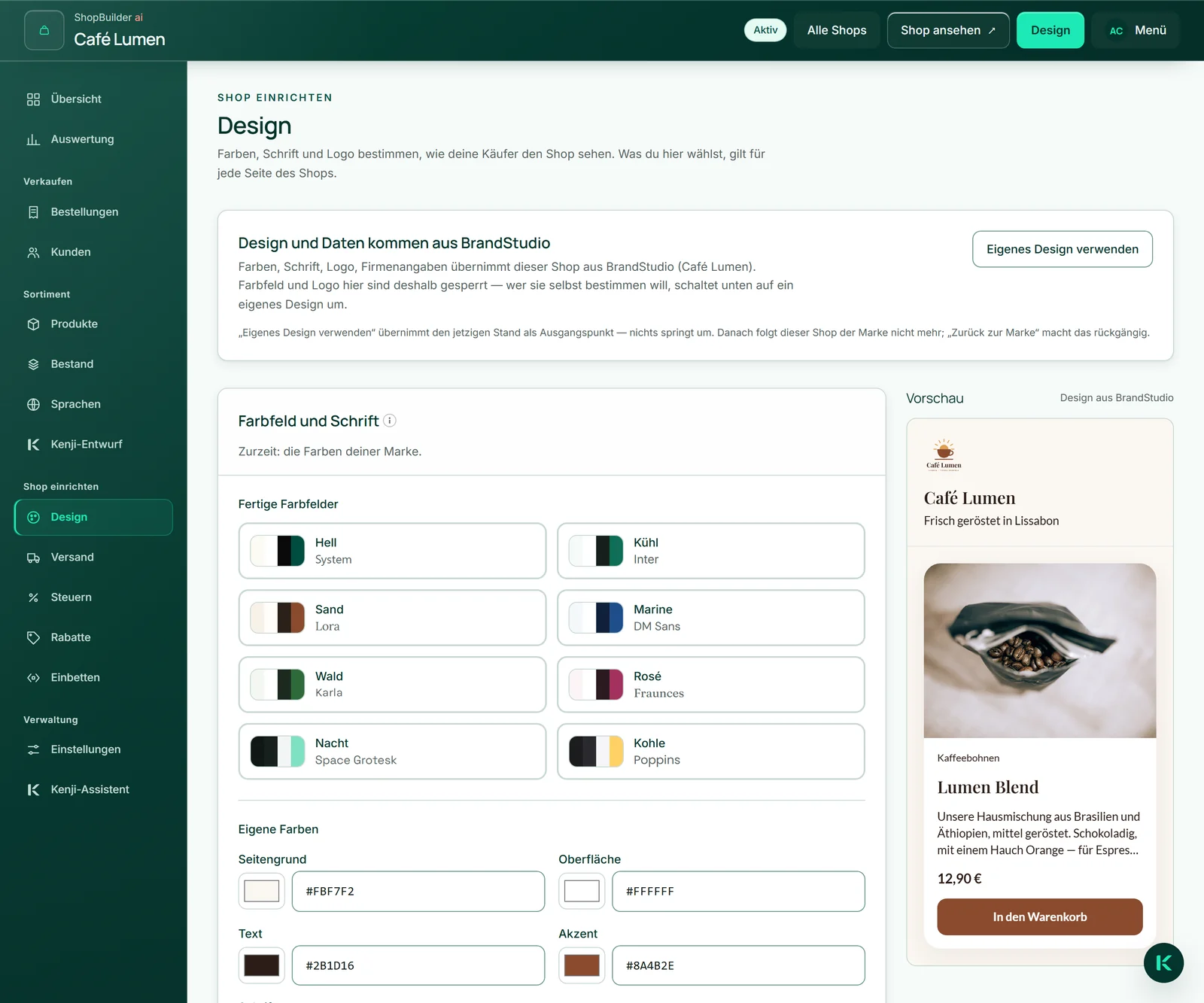
Task: Open the Text color swatch
Action: click(x=262, y=965)
